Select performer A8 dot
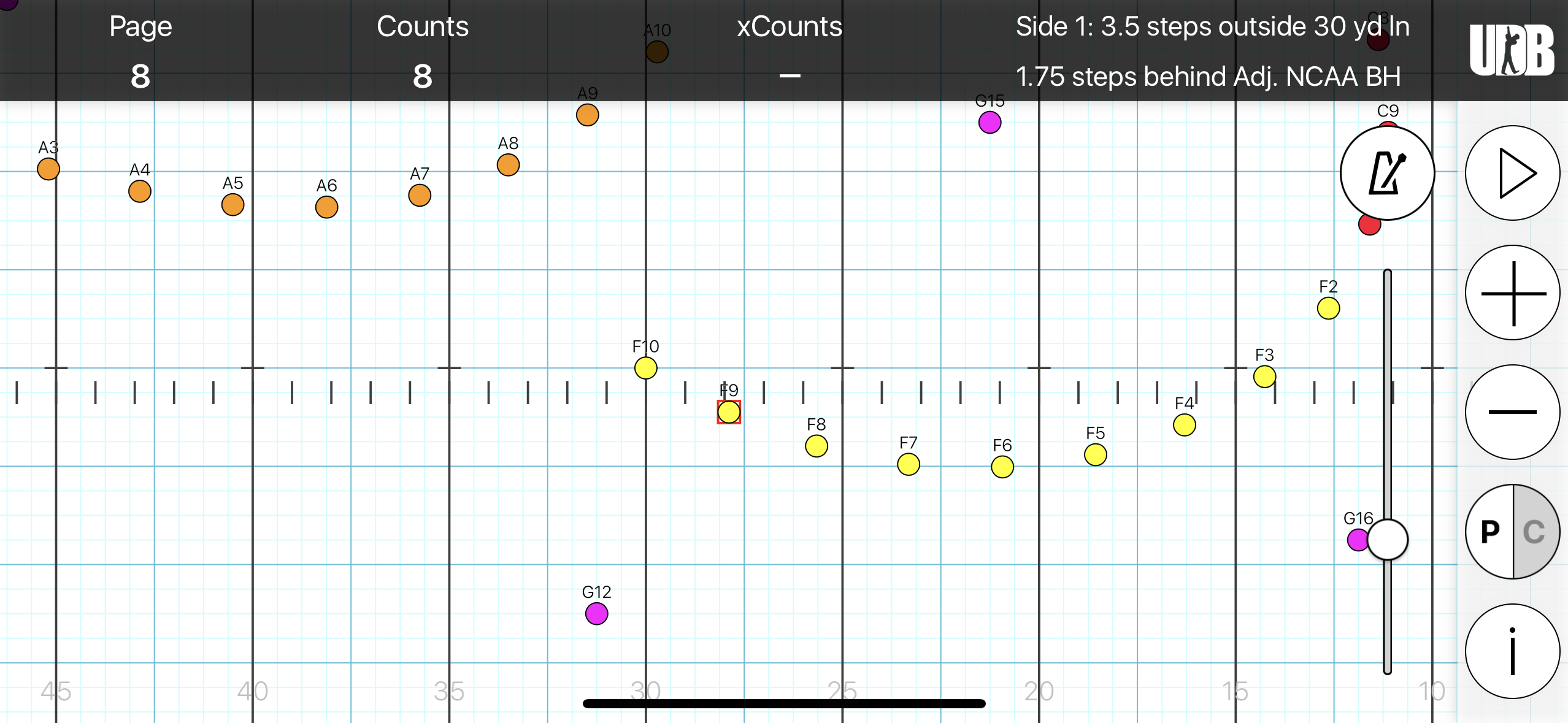 click(509, 164)
